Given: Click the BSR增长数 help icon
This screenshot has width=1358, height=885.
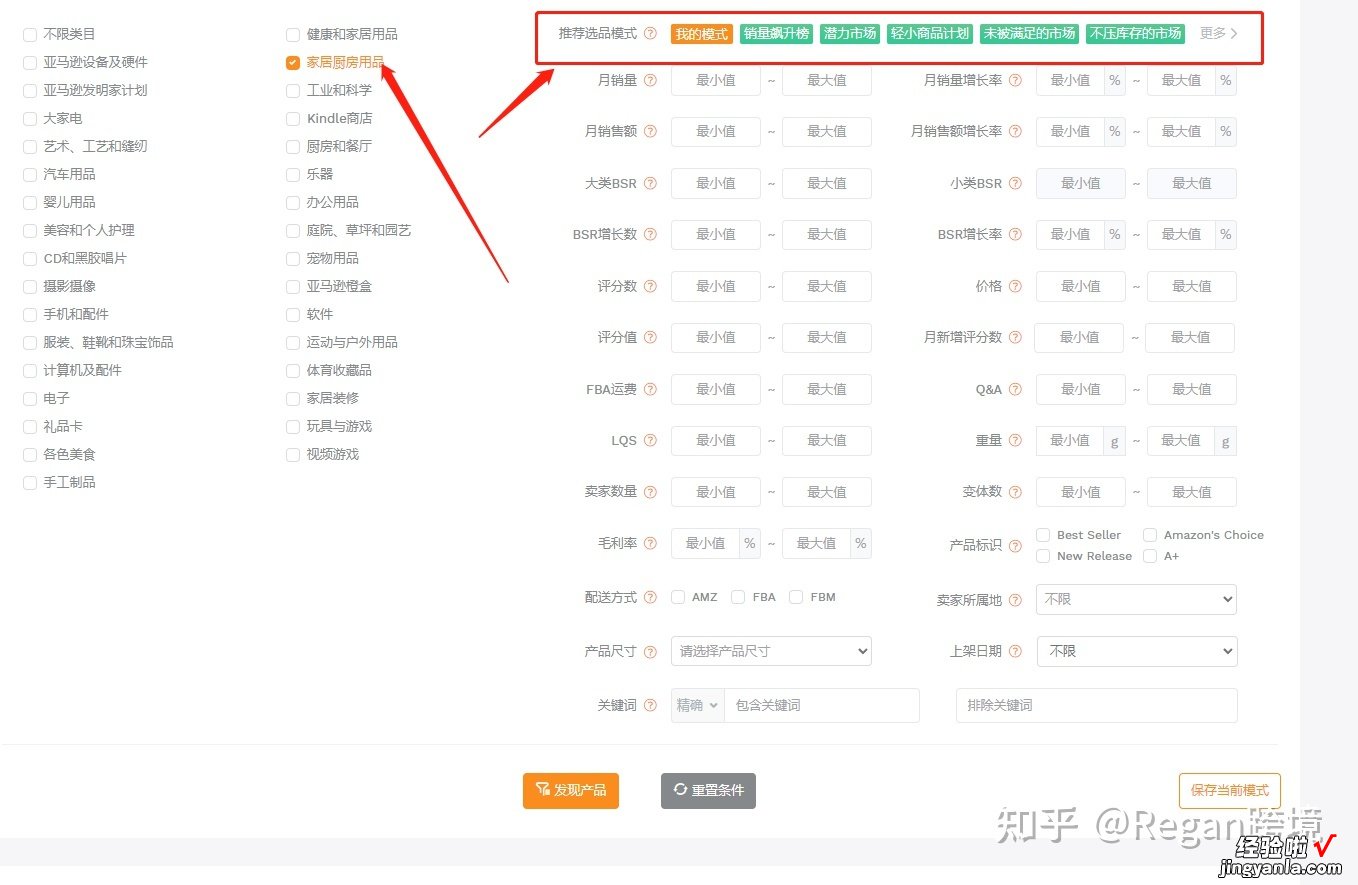Looking at the screenshot, I should (650, 234).
